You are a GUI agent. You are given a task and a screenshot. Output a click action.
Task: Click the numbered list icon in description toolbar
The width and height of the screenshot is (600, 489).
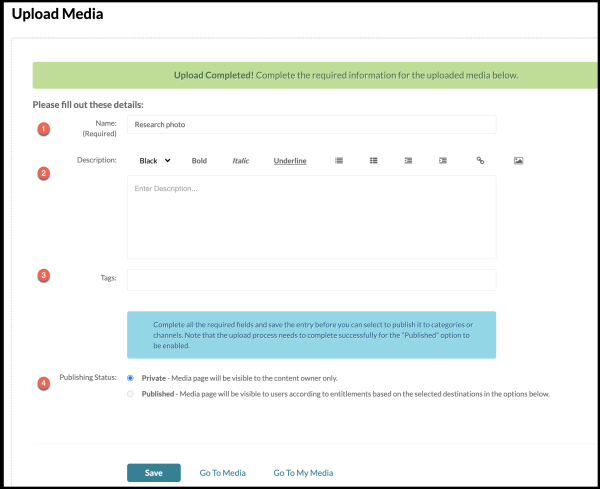click(x=339, y=161)
